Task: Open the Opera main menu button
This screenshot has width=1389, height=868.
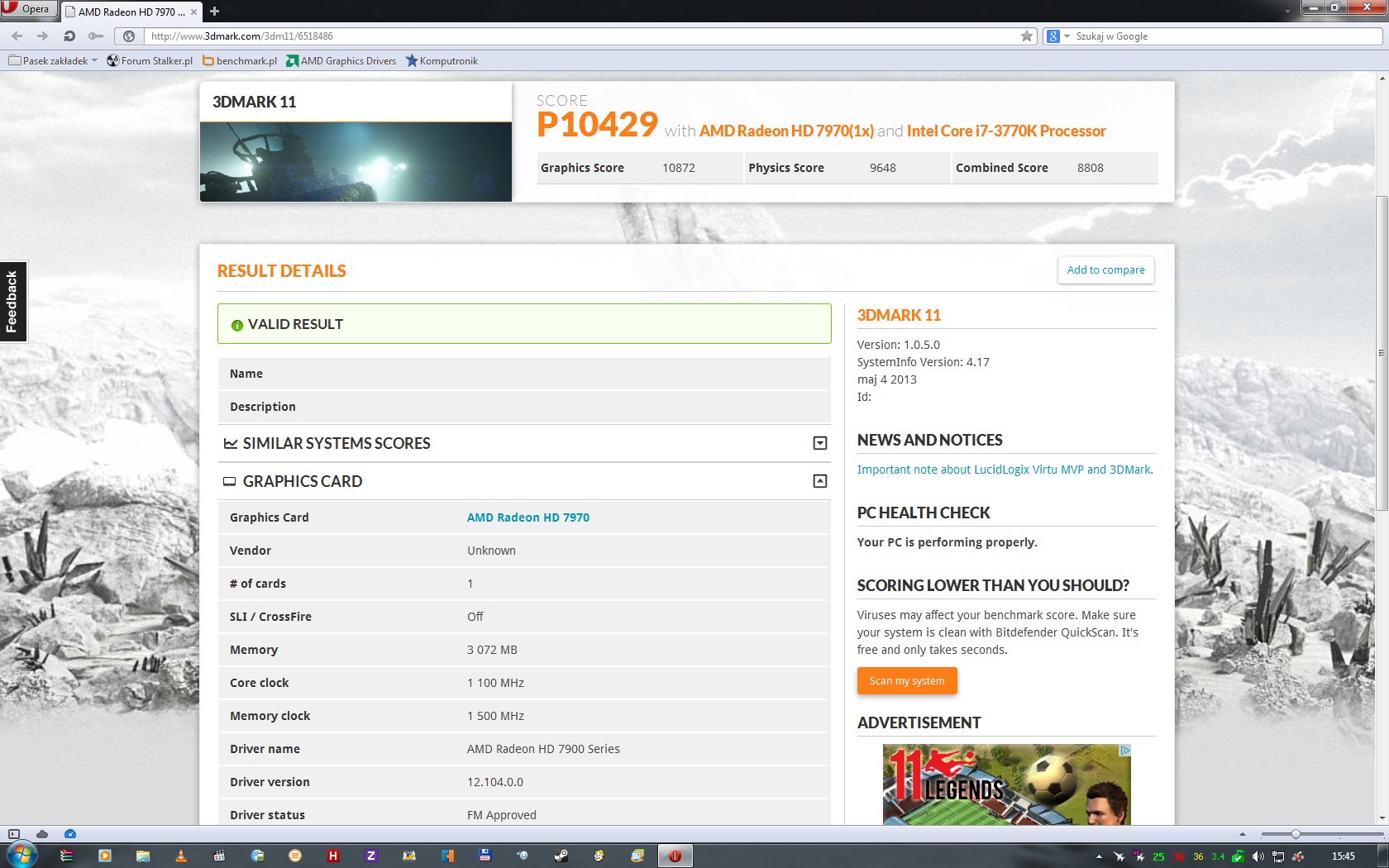Action: point(28,9)
